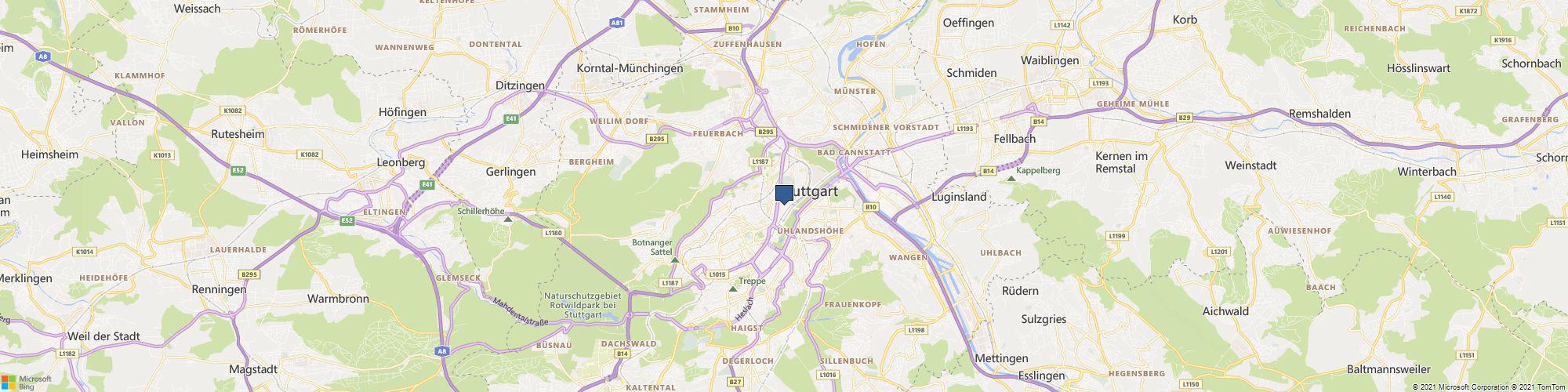This screenshot has height=392, width=1568.
Task: Click the Microsoft Bing logo
Action: 26,382
